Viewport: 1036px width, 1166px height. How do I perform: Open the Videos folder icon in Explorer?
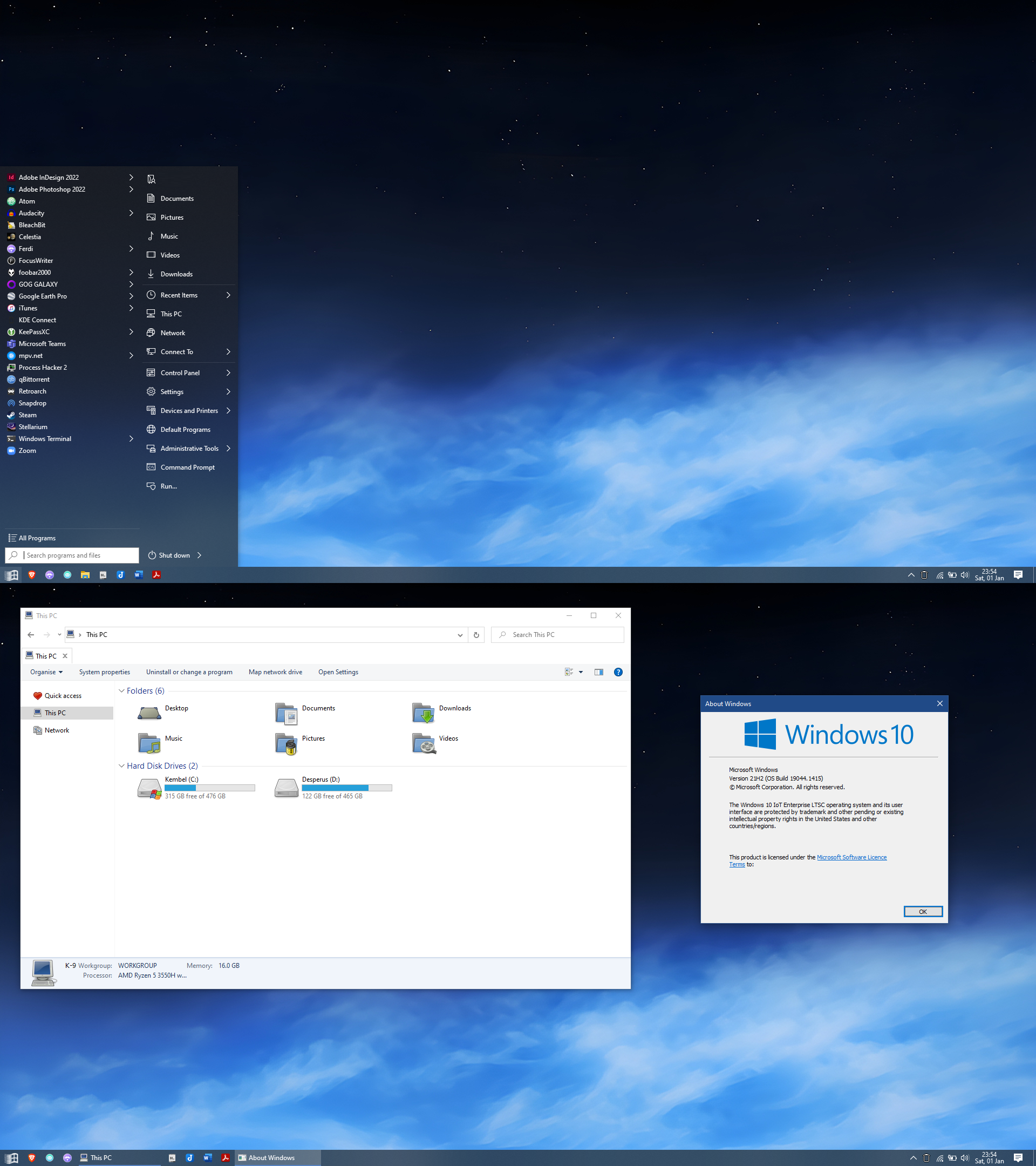click(424, 743)
